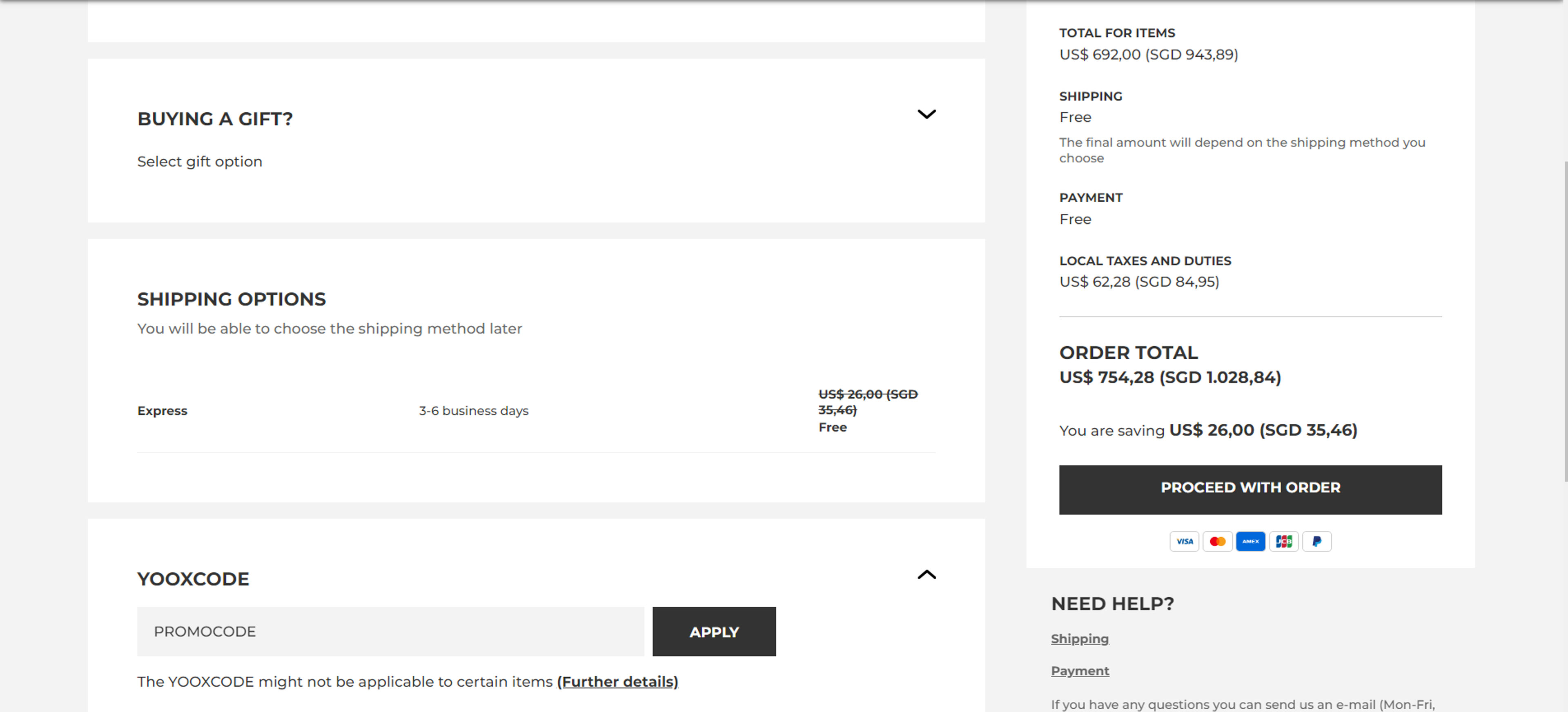Expand the Buying a Gift section chevron
This screenshot has width=1568, height=712.
coord(927,114)
